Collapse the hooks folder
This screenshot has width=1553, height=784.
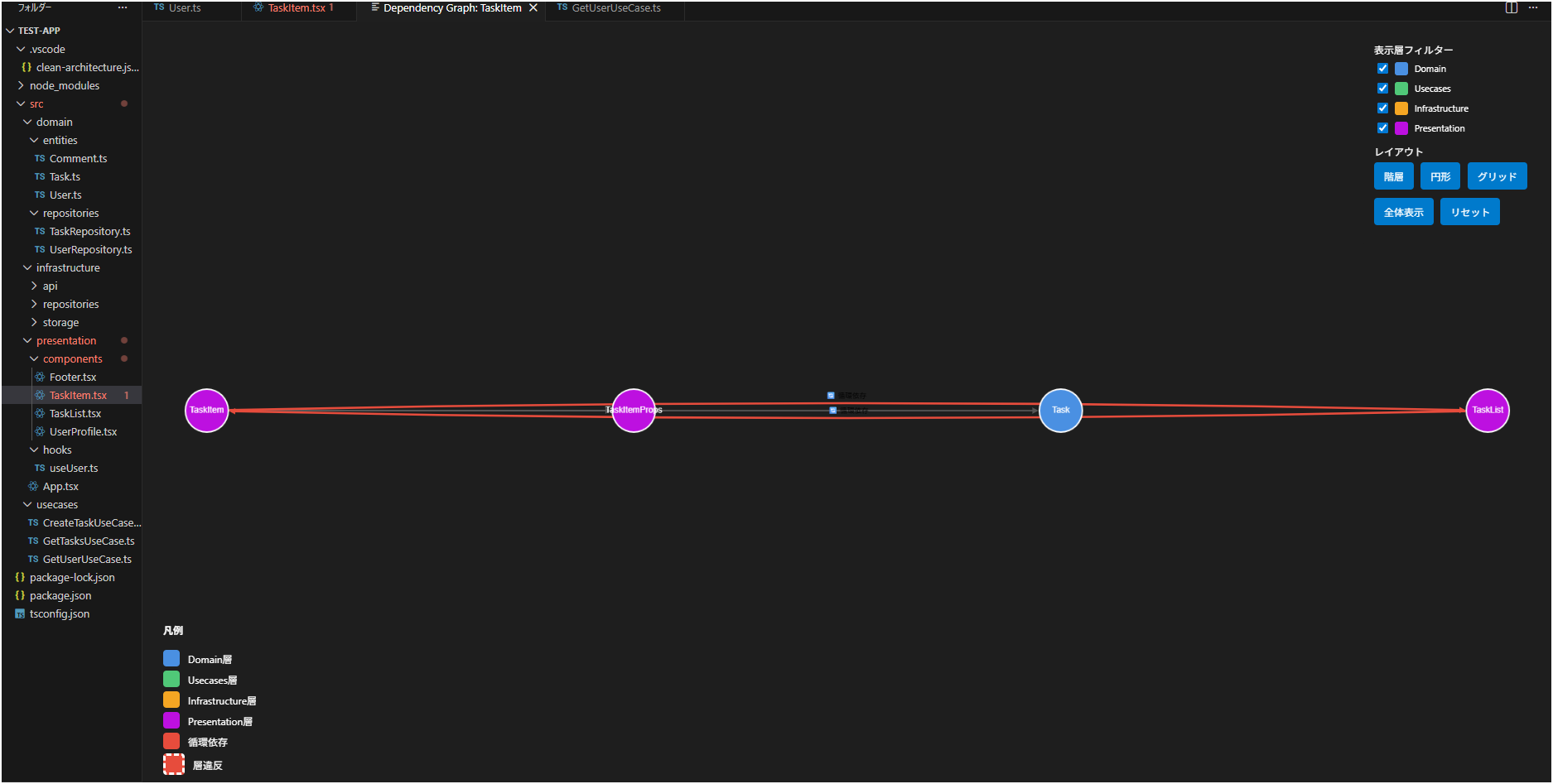pos(34,450)
